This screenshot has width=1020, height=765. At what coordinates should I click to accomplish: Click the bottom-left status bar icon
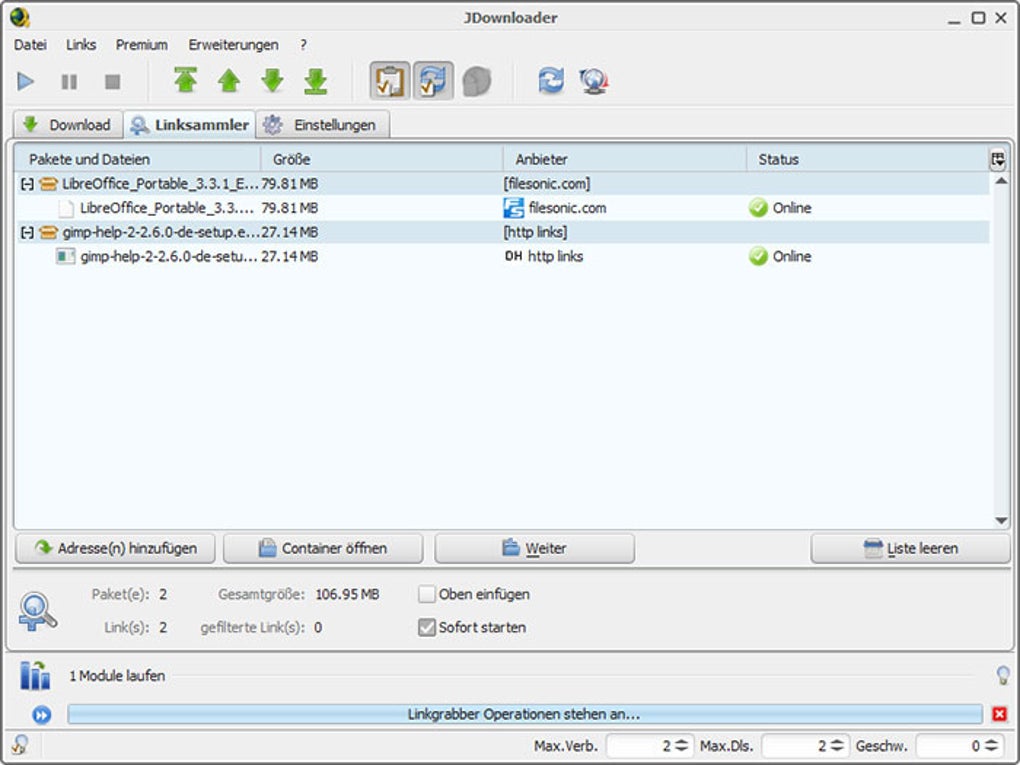point(20,745)
